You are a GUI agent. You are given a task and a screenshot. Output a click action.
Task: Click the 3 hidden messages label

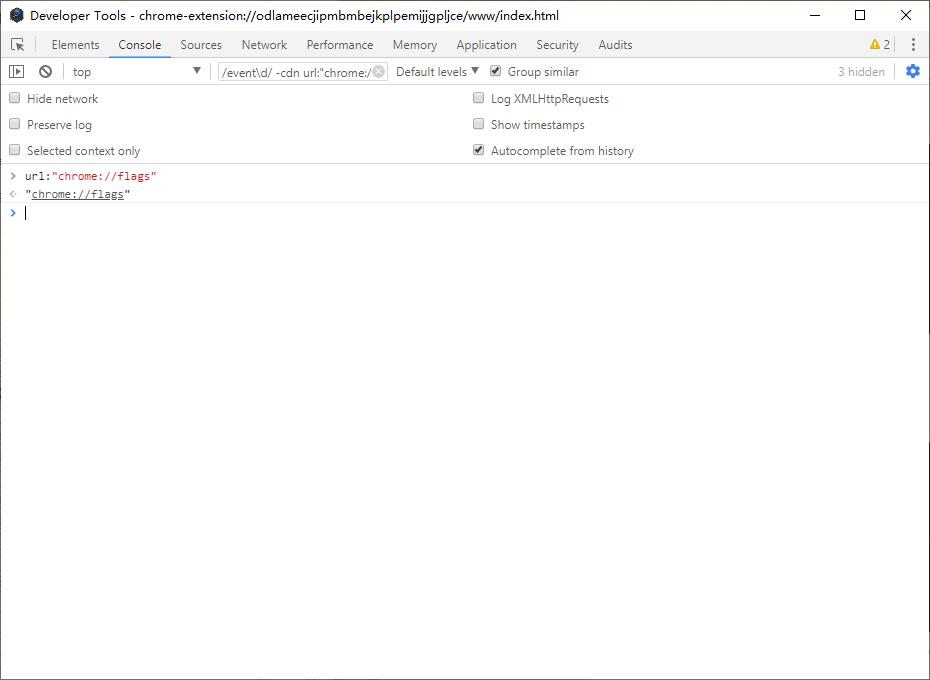point(861,72)
